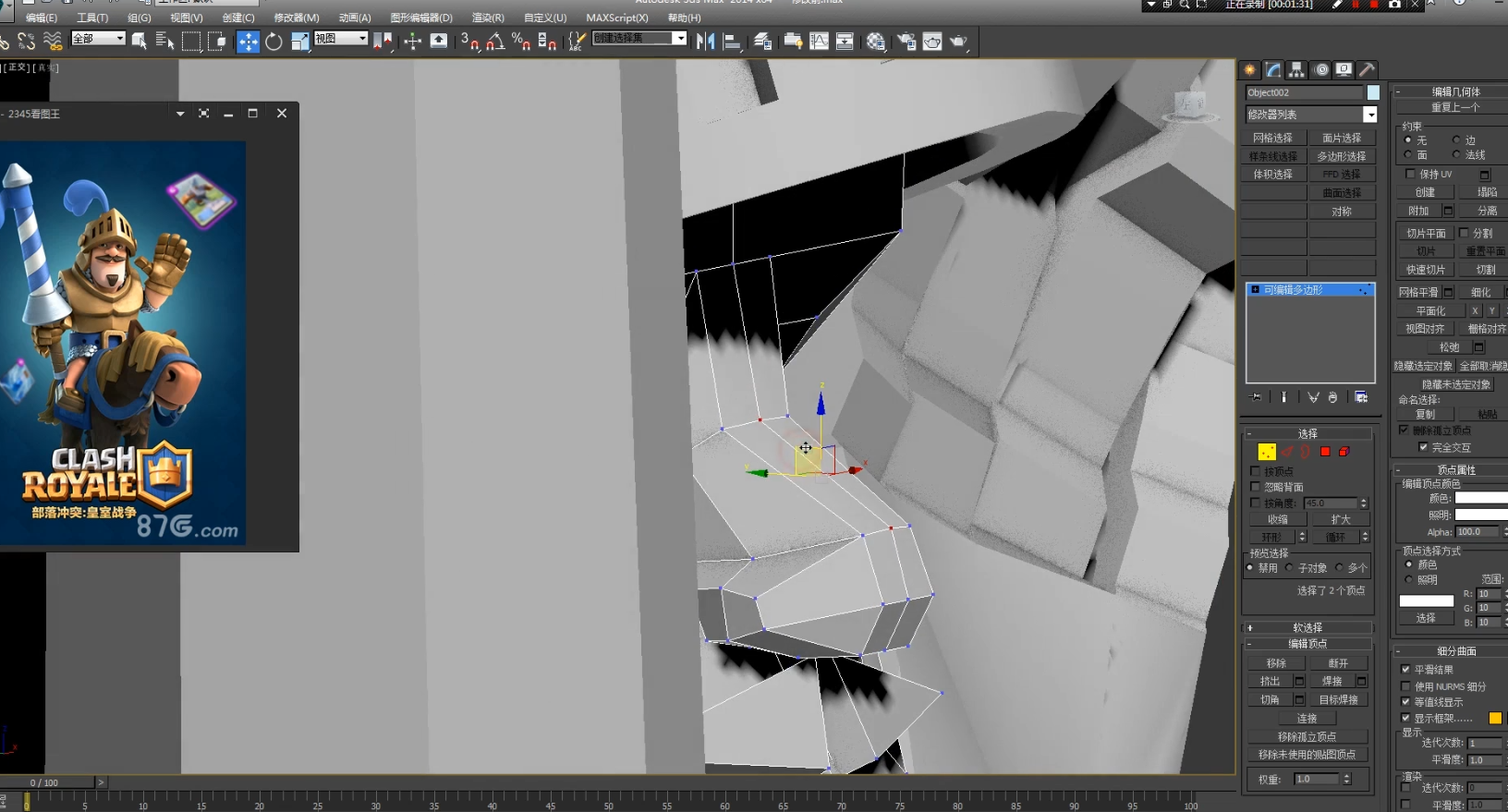The width and height of the screenshot is (1508, 812).
Task: Open 编辑(E) menu
Action: pyautogui.click(x=42, y=18)
